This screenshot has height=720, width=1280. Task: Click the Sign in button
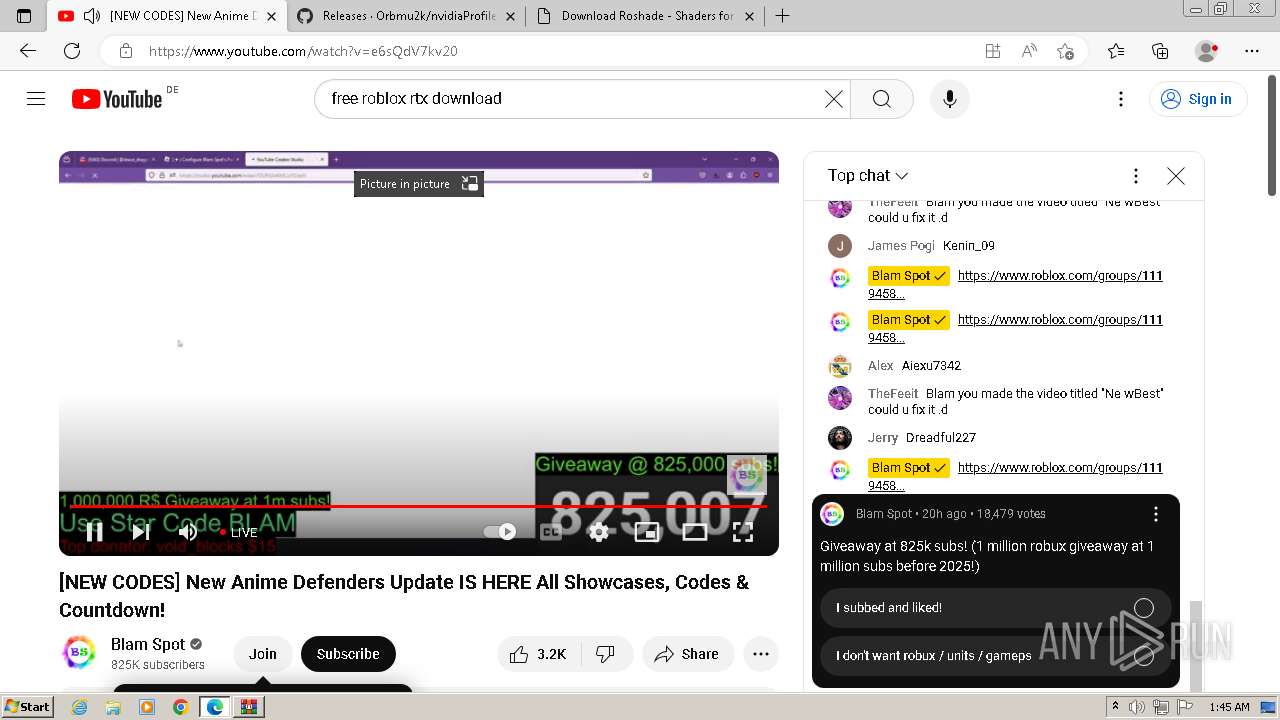pyautogui.click(x=1198, y=99)
